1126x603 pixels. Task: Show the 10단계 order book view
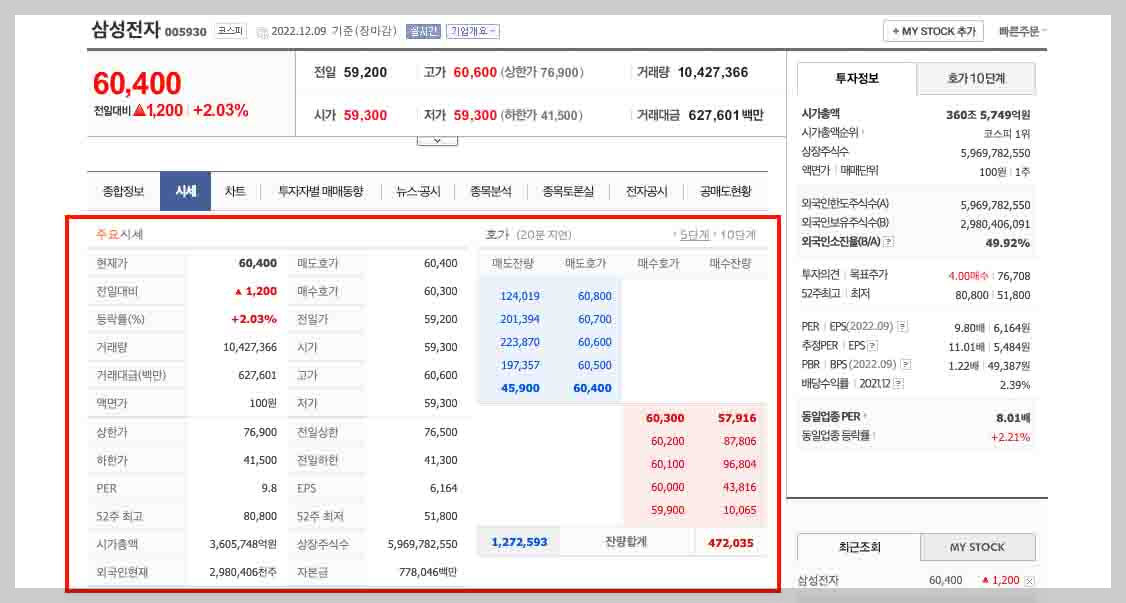(738, 235)
